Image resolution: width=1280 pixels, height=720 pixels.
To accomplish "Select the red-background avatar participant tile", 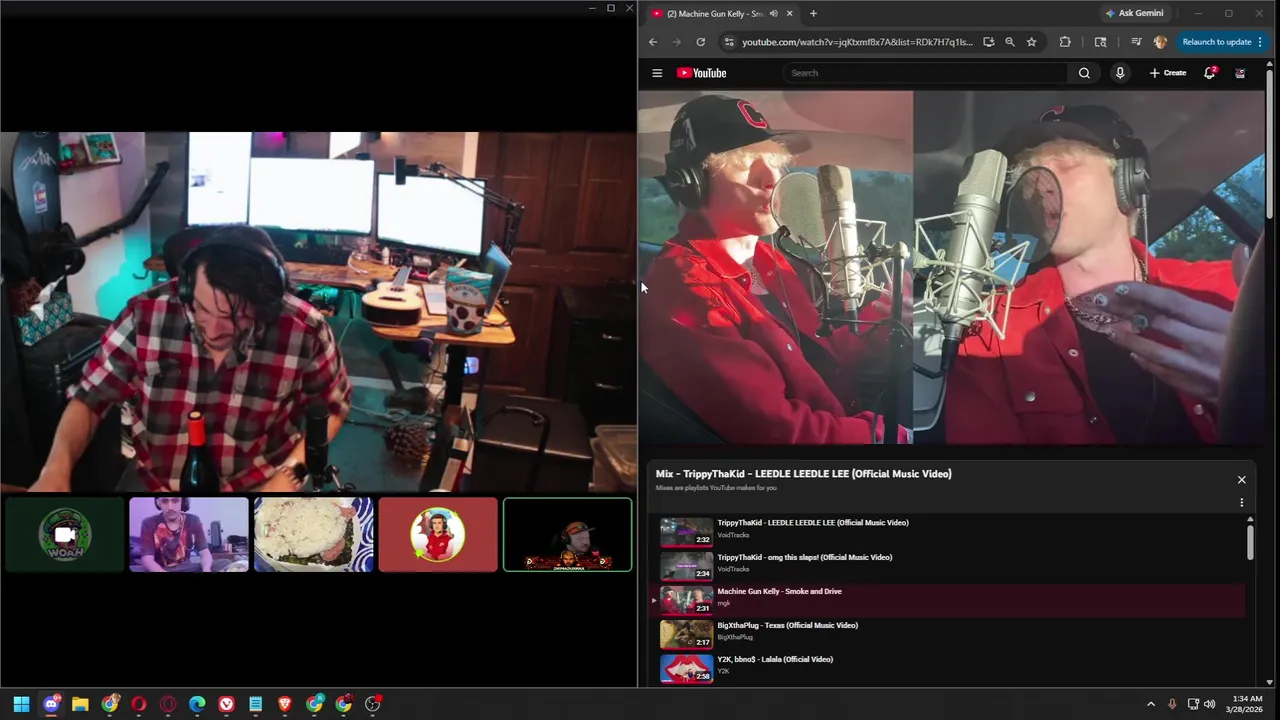I will 438,535.
